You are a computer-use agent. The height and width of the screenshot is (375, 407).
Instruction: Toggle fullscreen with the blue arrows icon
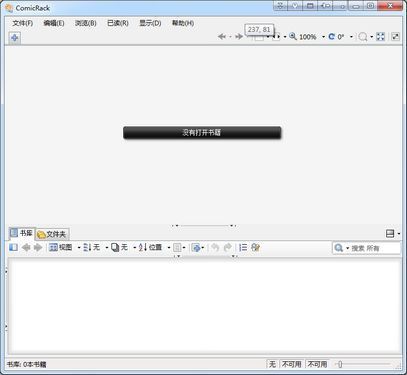click(380, 37)
